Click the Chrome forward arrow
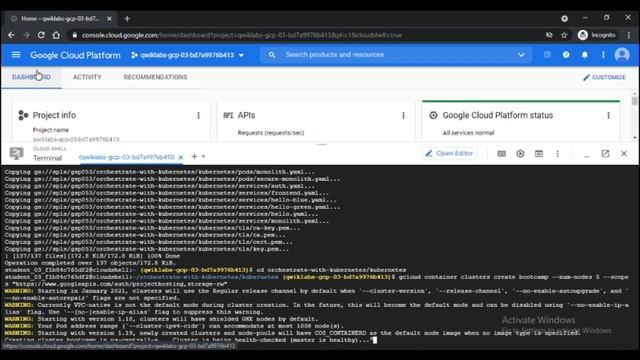640x360 pixels. (x=27, y=35)
